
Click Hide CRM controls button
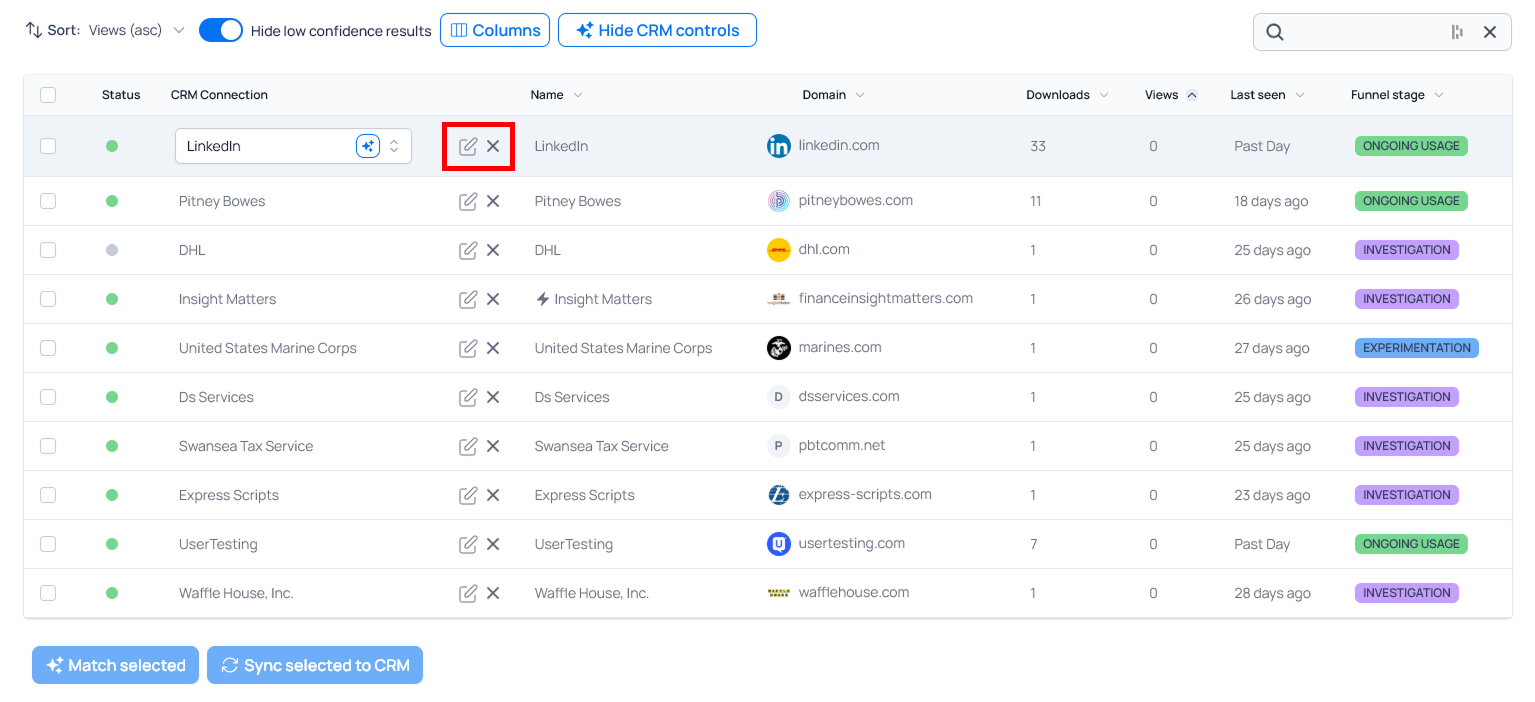[x=657, y=30]
